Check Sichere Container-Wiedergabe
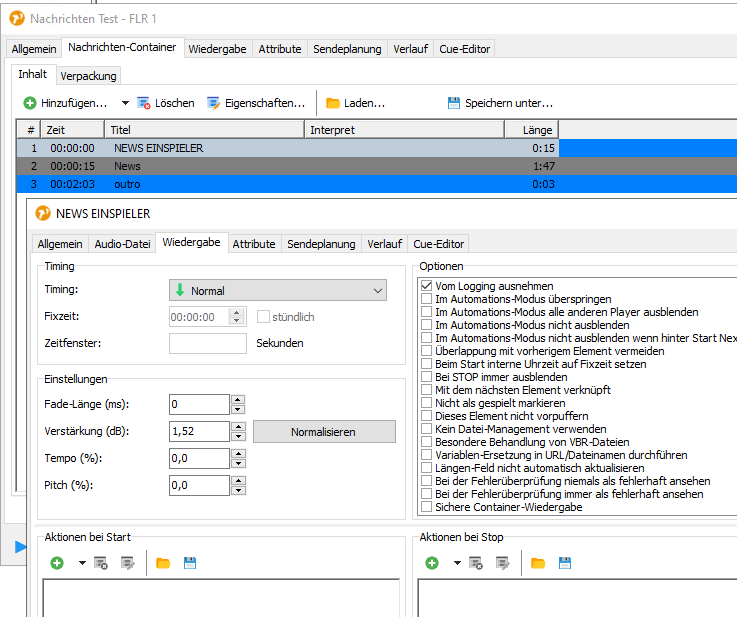737x617 pixels. [x=426, y=507]
